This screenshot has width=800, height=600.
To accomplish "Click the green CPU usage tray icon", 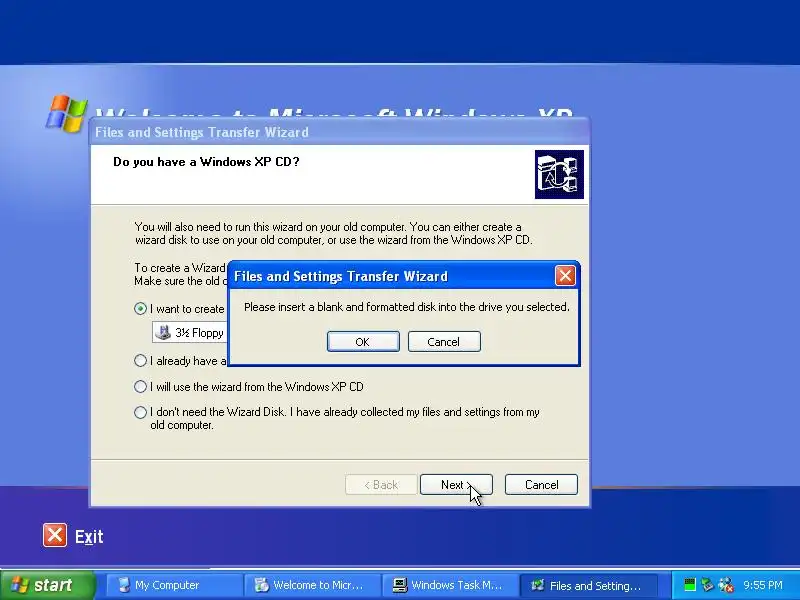I will [690, 585].
